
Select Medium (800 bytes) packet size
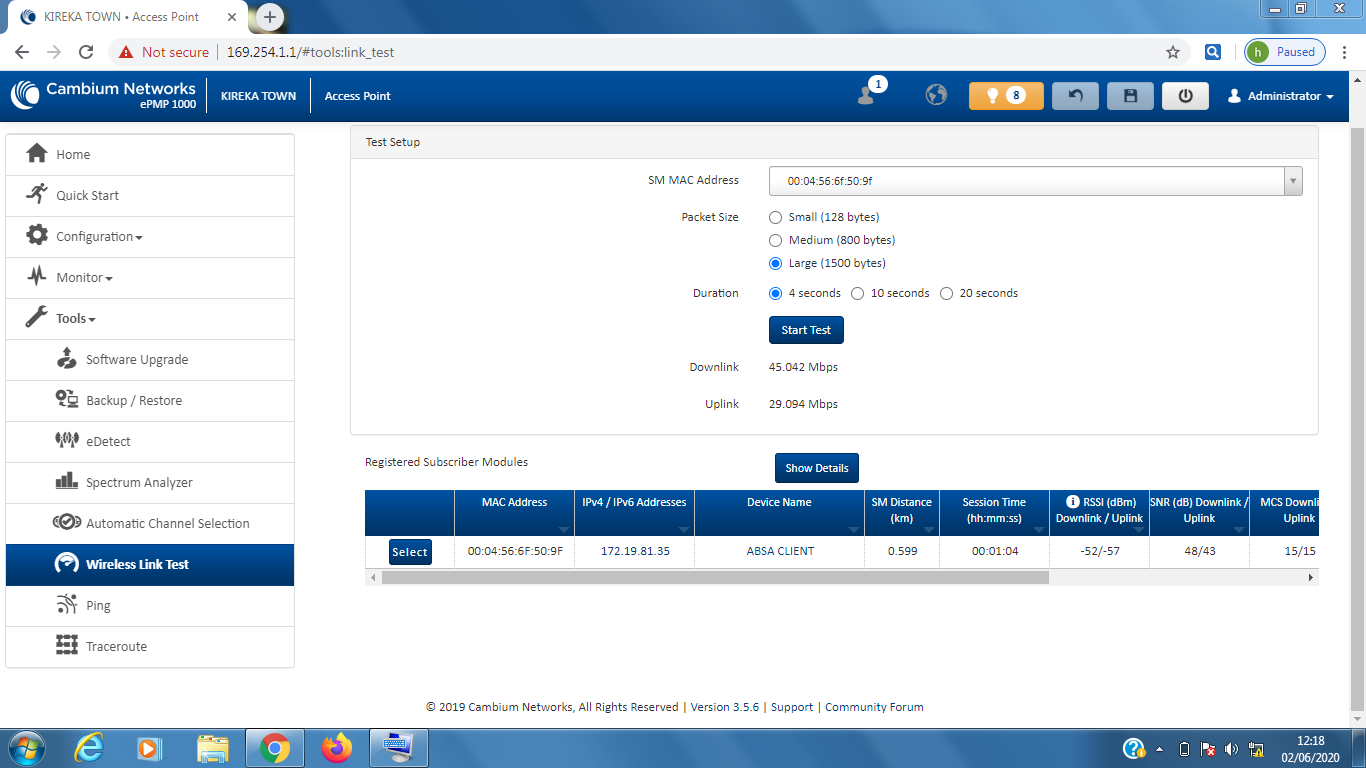click(775, 240)
